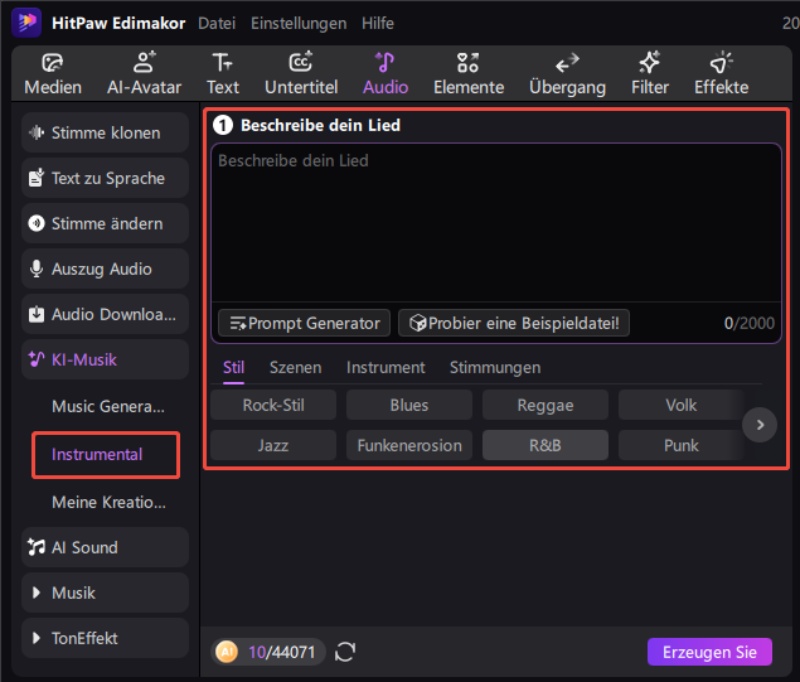Switch to the Szenen tab
This screenshot has height=682, width=800.
pos(295,367)
